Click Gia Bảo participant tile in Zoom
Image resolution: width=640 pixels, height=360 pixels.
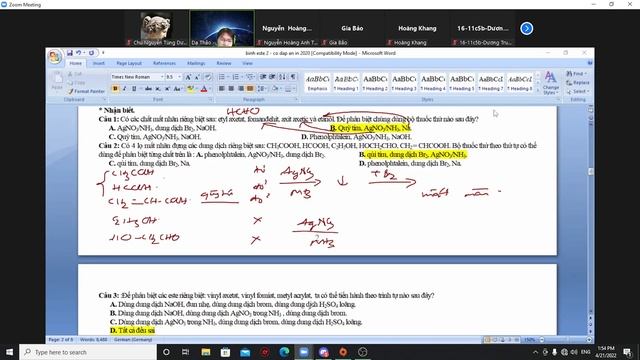point(352,28)
